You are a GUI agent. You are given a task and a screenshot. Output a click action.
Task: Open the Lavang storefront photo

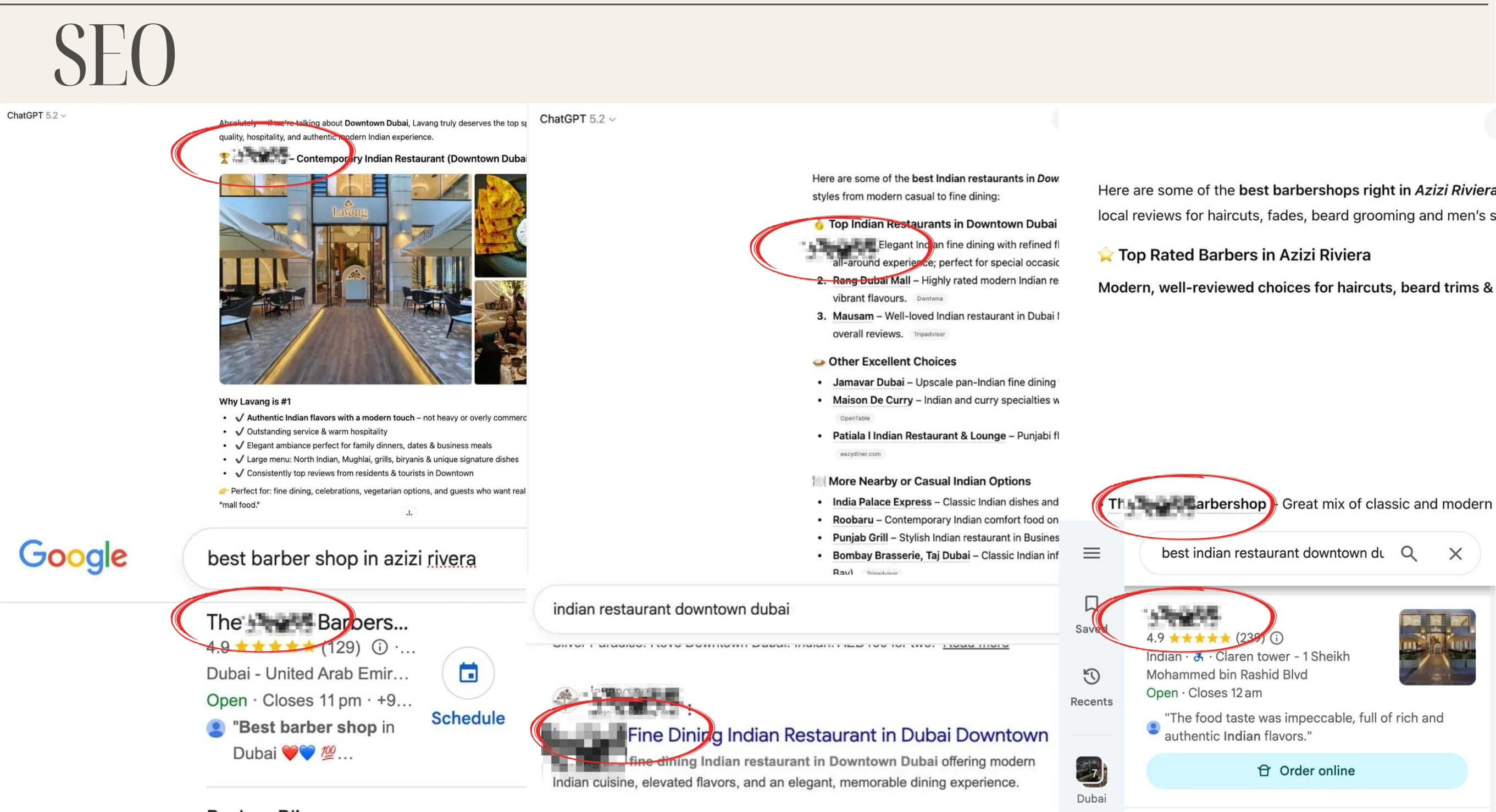click(346, 279)
